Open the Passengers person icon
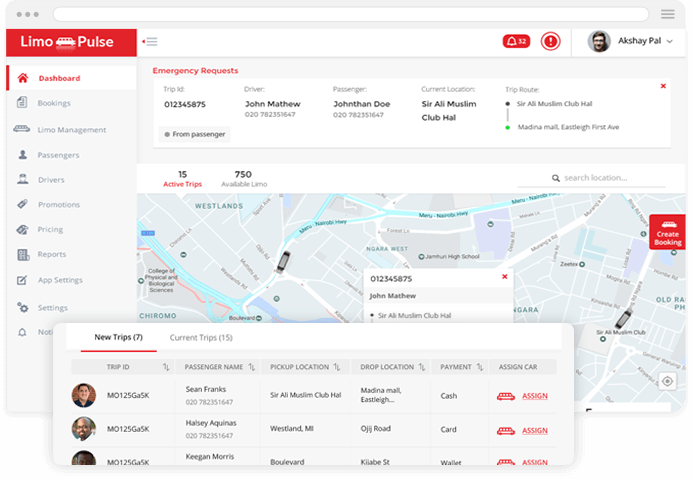 (23, 155)
